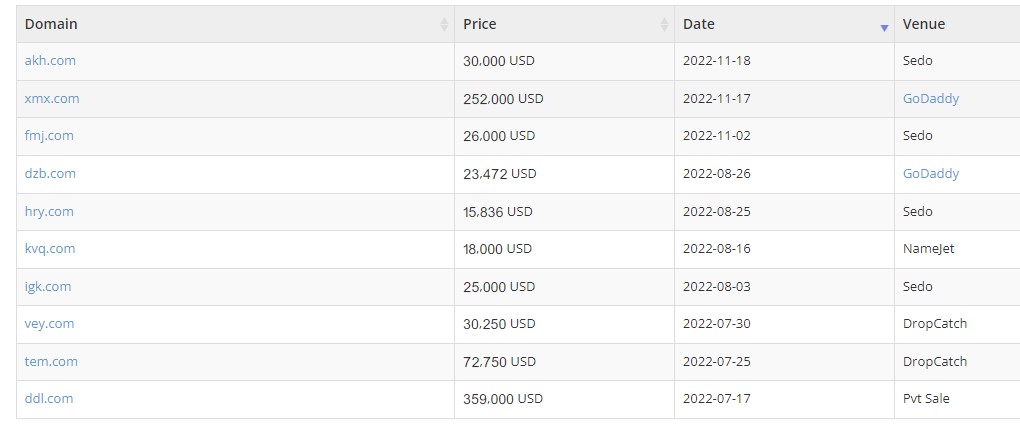Open the vey.com domain link
Screen dimensions: 1020x427
49,324
